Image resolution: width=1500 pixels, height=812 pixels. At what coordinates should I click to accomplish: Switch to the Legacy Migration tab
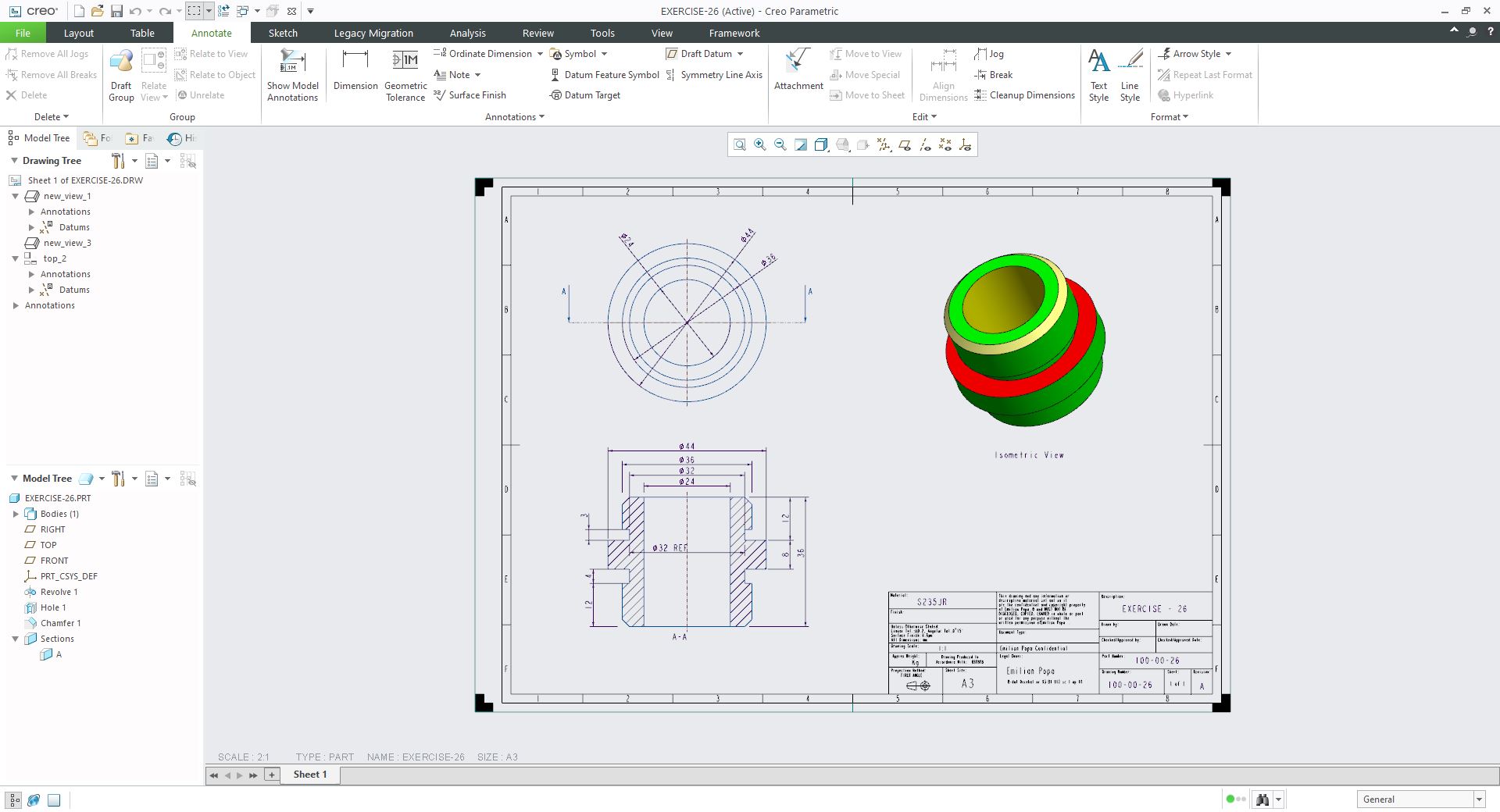[x=373, y=33]
